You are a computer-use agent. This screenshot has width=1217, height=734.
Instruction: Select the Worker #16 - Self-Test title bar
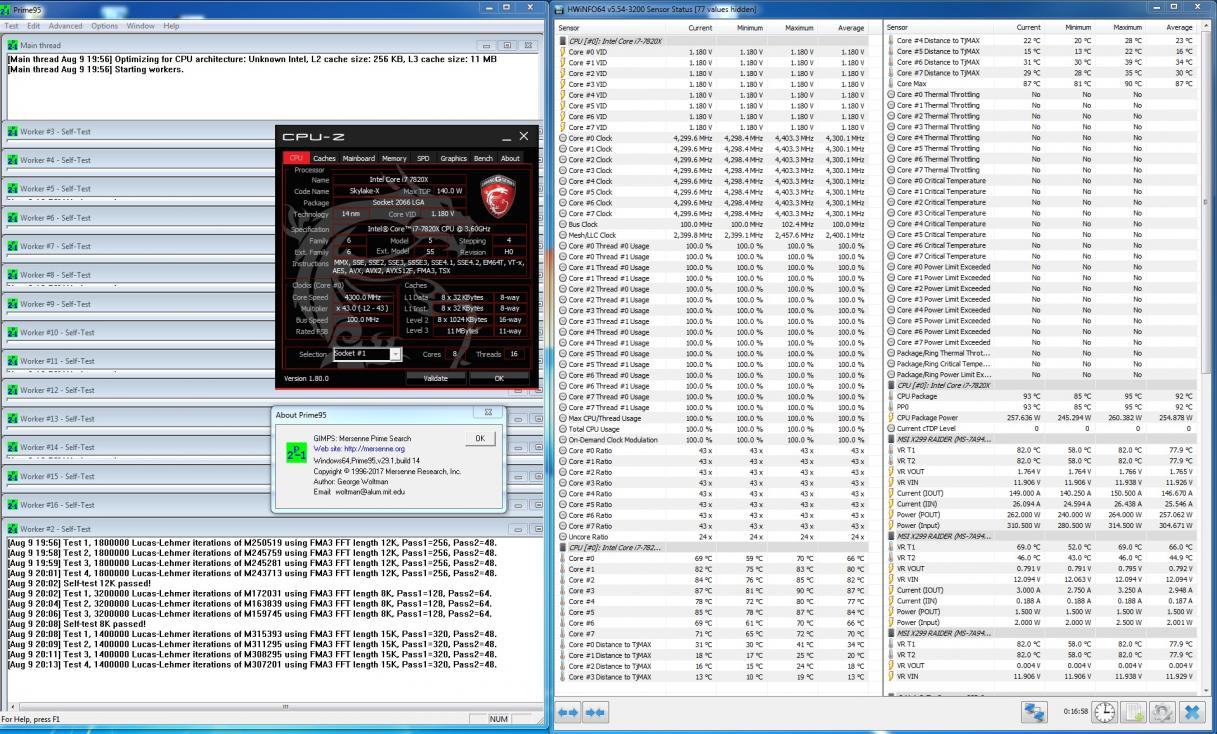(273, 505)
